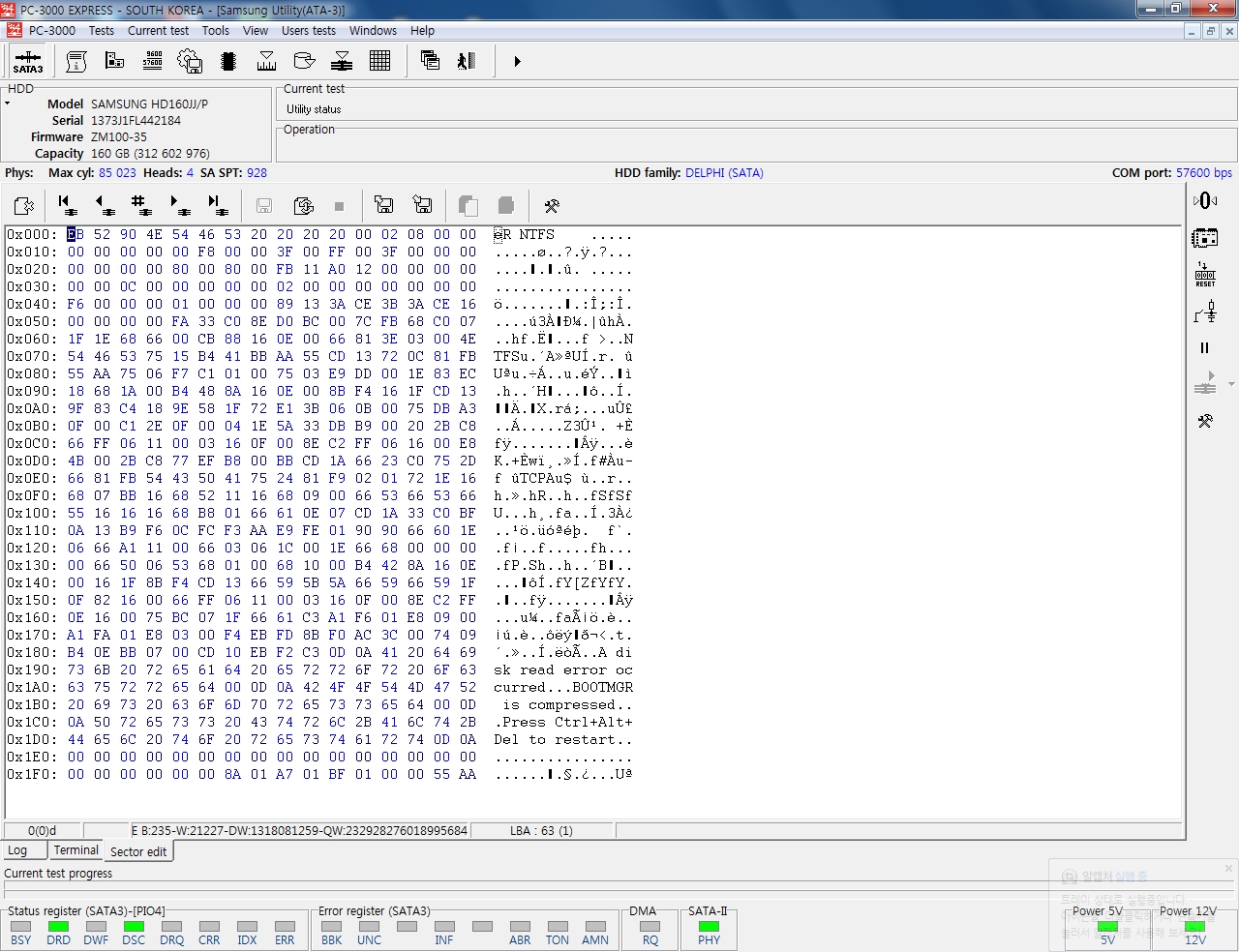This screenshot has width=1239, height=952.
Task: Click the gear with floppy disk icon
Action: [x=190, y=61]
